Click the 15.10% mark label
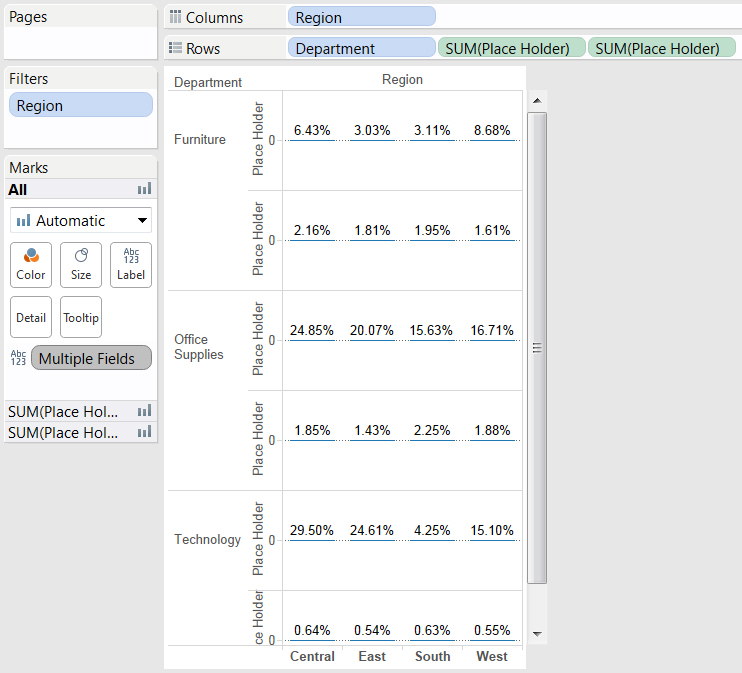Image resolution: width=742 pixels, height=673 pixels. point(492,531)
